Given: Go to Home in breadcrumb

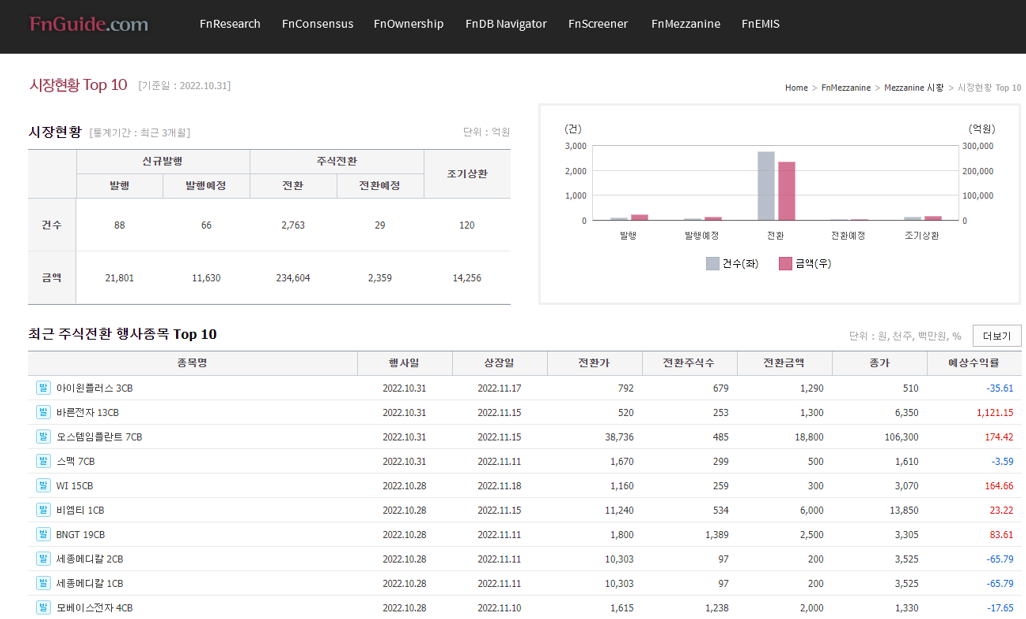Looking at the screenshot, I should tap(796, 88).
